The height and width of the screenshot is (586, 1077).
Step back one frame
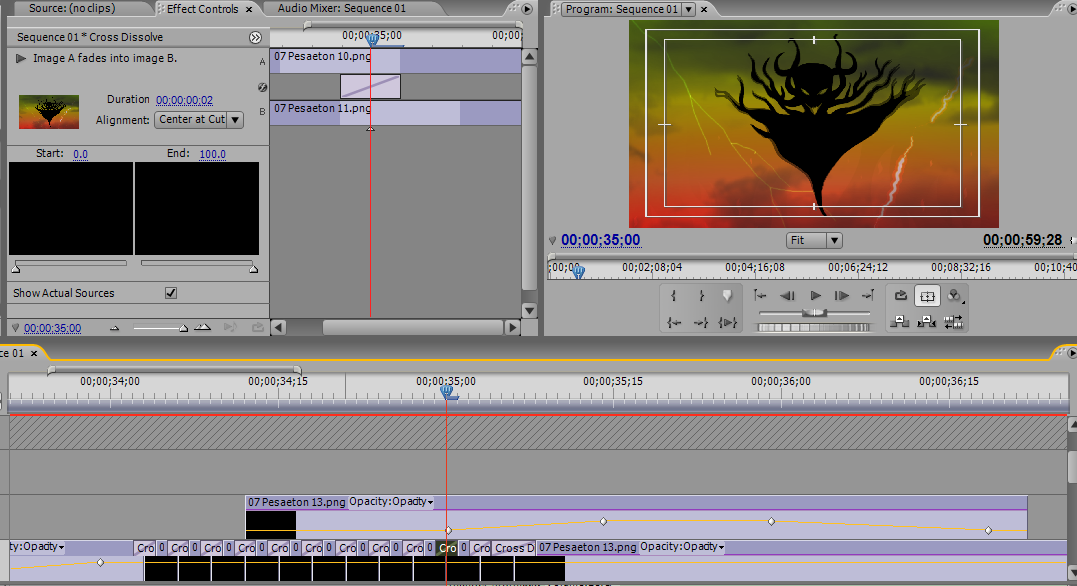[x=788, y=296]
